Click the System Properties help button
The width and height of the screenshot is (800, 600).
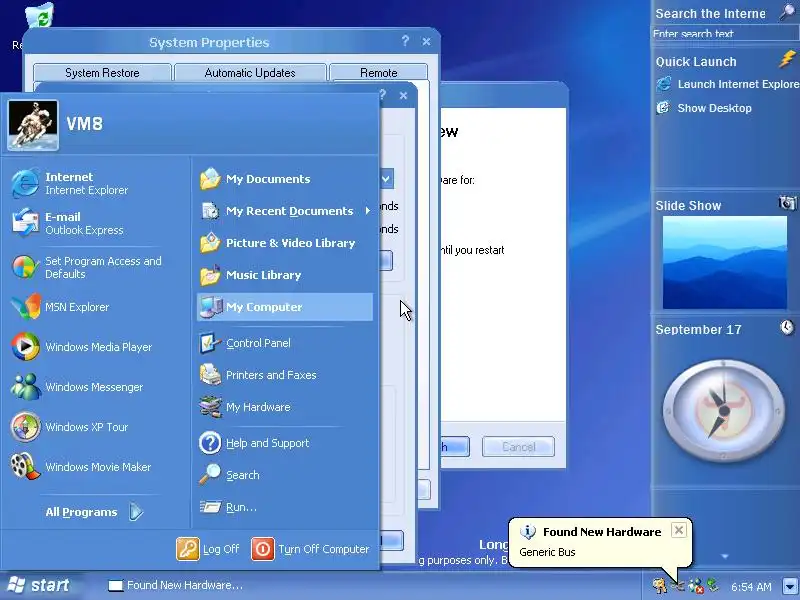point(405,41)
